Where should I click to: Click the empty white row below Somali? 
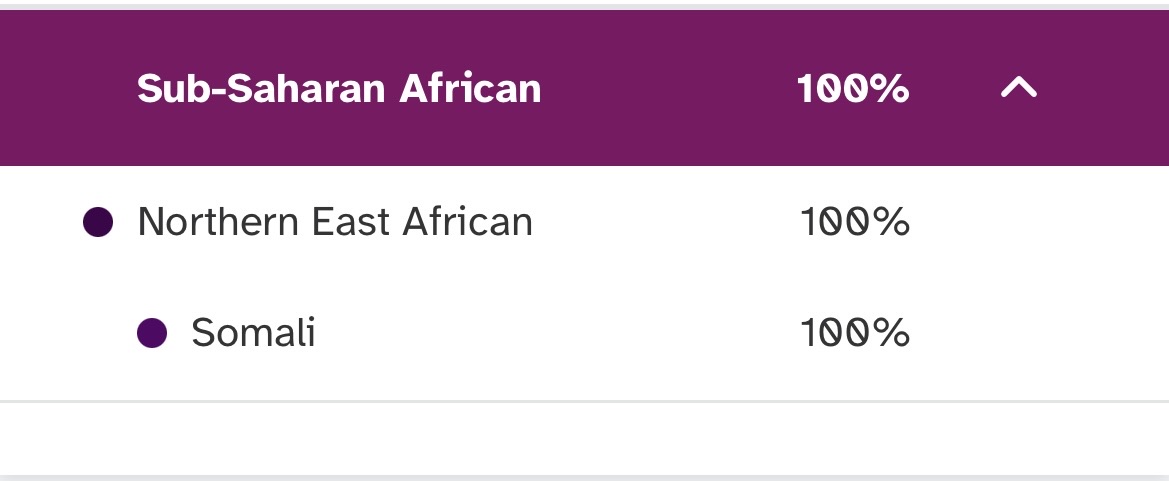tap(584, 438)
